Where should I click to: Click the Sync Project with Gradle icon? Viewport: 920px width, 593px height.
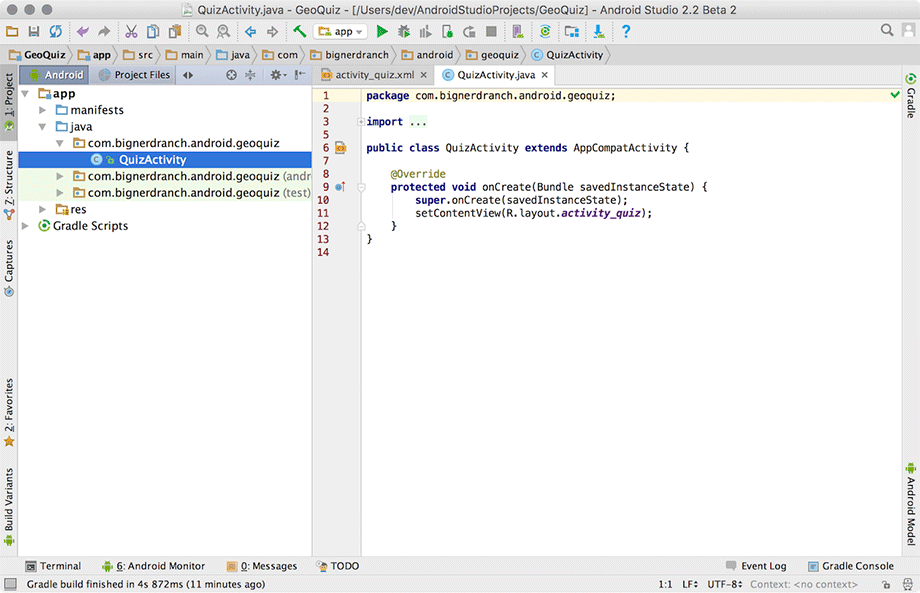coord(545,31)
